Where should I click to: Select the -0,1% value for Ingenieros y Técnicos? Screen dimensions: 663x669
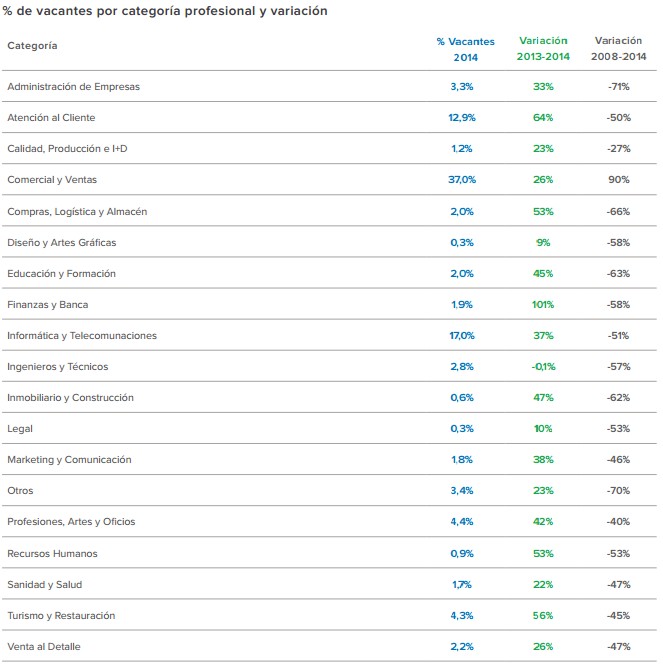(543, 367)
